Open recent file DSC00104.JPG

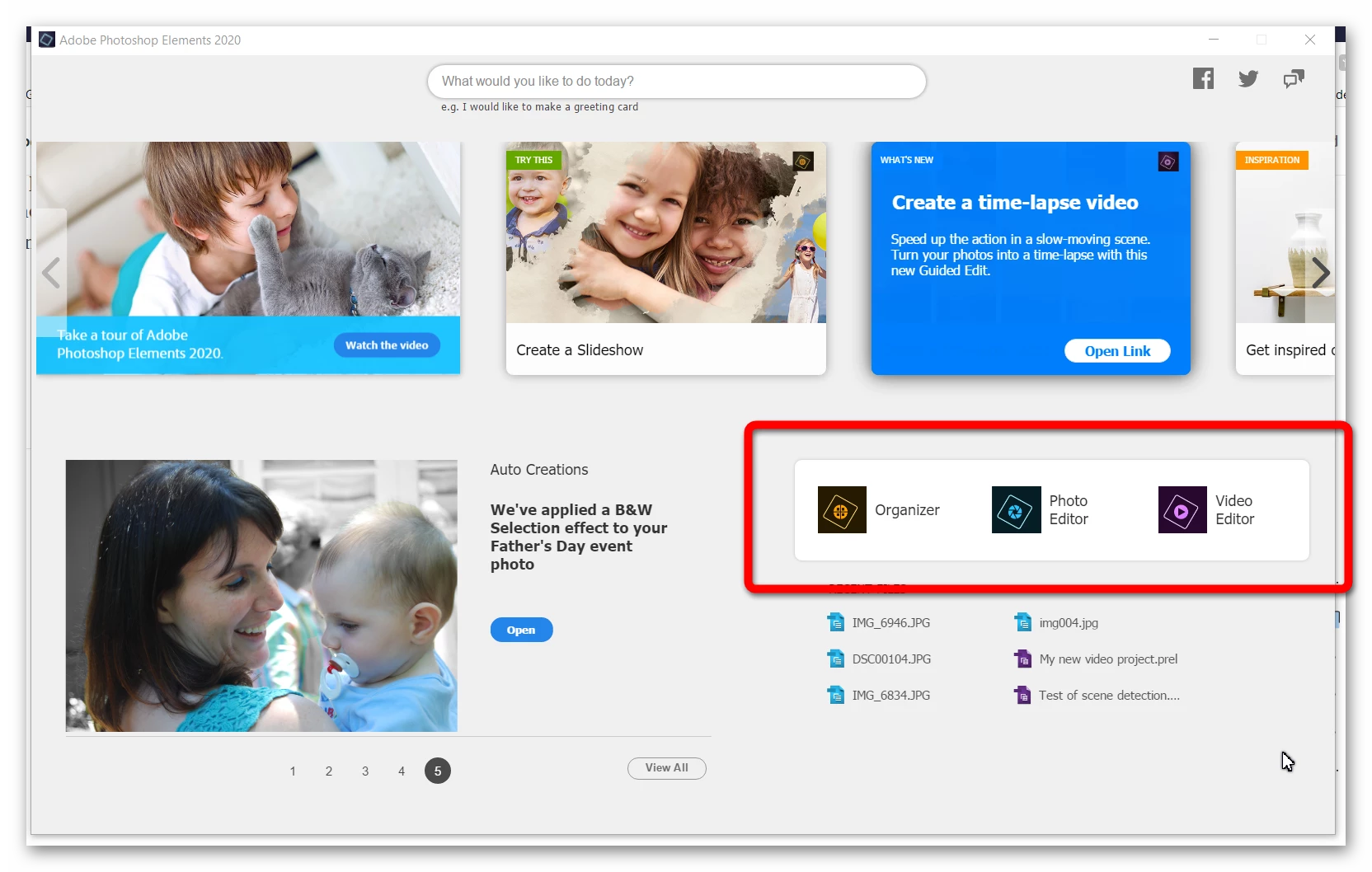click(891, 659)
